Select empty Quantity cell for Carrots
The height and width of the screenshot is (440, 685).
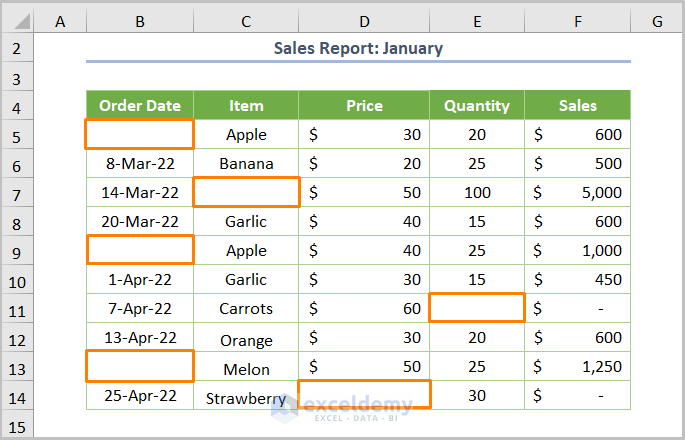pos(477,308)
